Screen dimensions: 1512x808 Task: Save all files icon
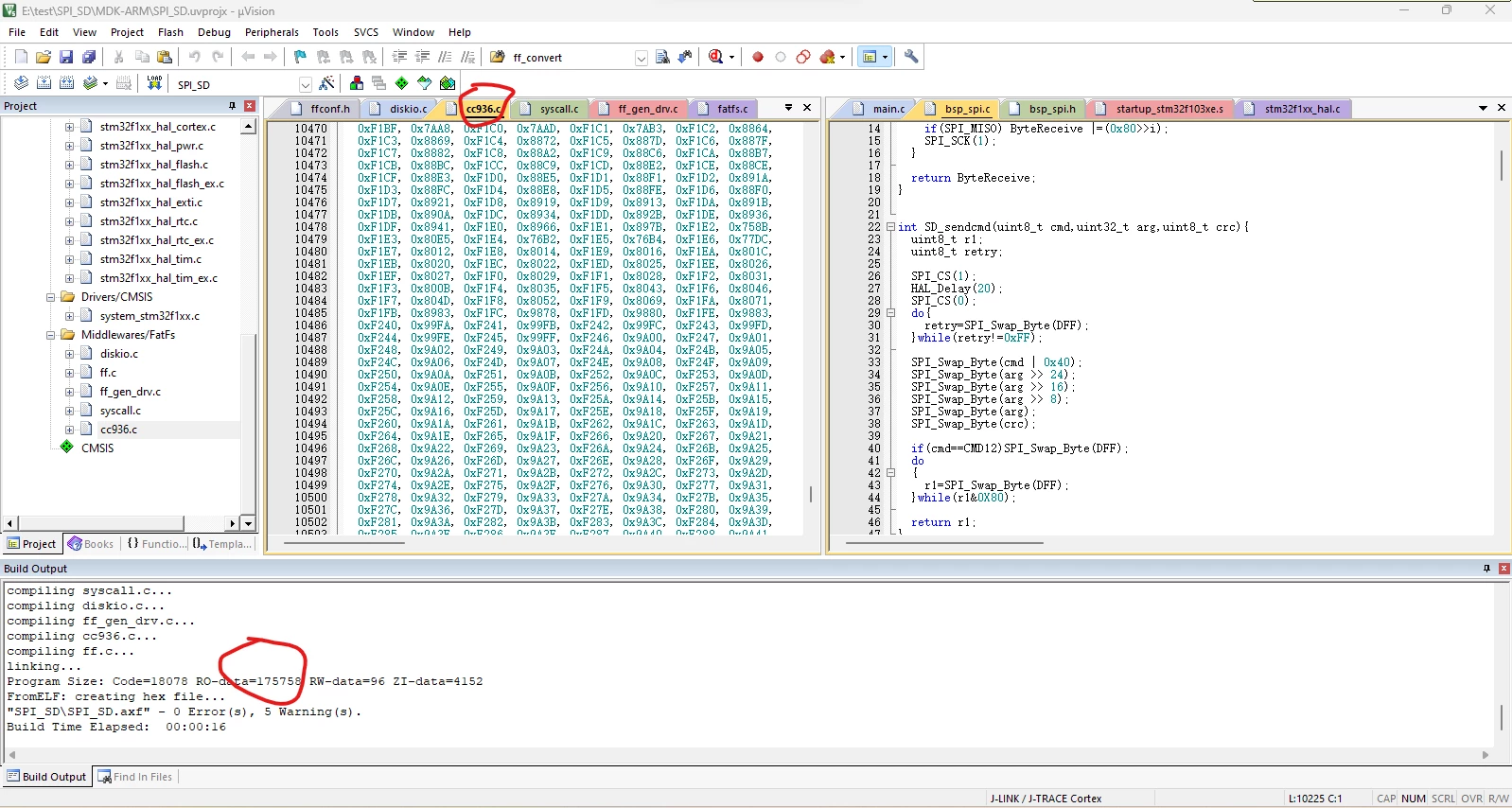[x=89, y=57]
